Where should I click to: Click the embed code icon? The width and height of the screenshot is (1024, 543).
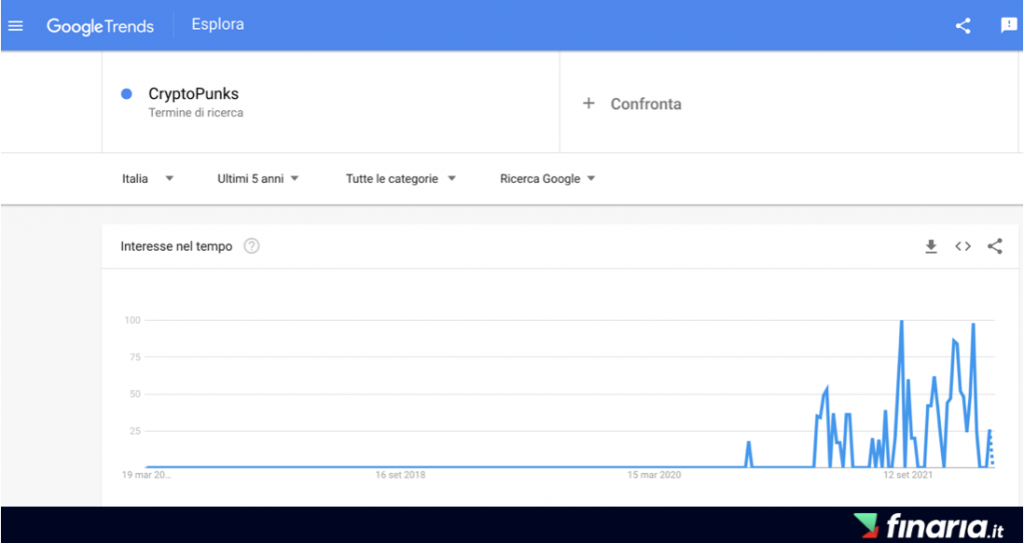click(x=963, y=246)
